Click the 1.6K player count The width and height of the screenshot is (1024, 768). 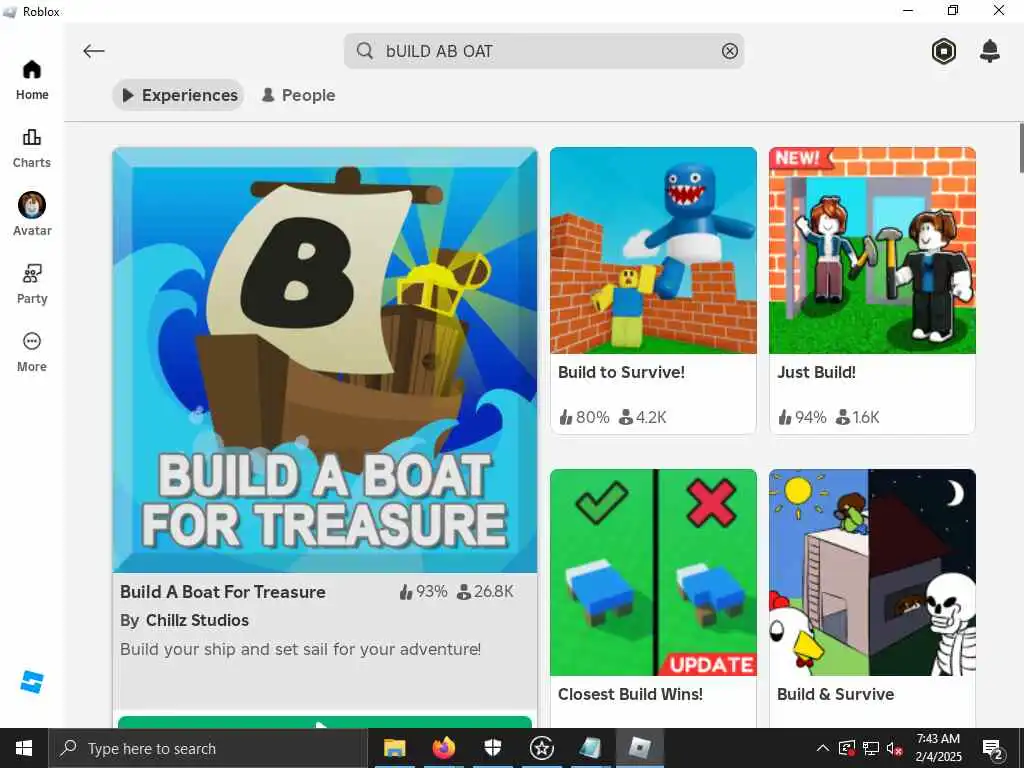858,417
